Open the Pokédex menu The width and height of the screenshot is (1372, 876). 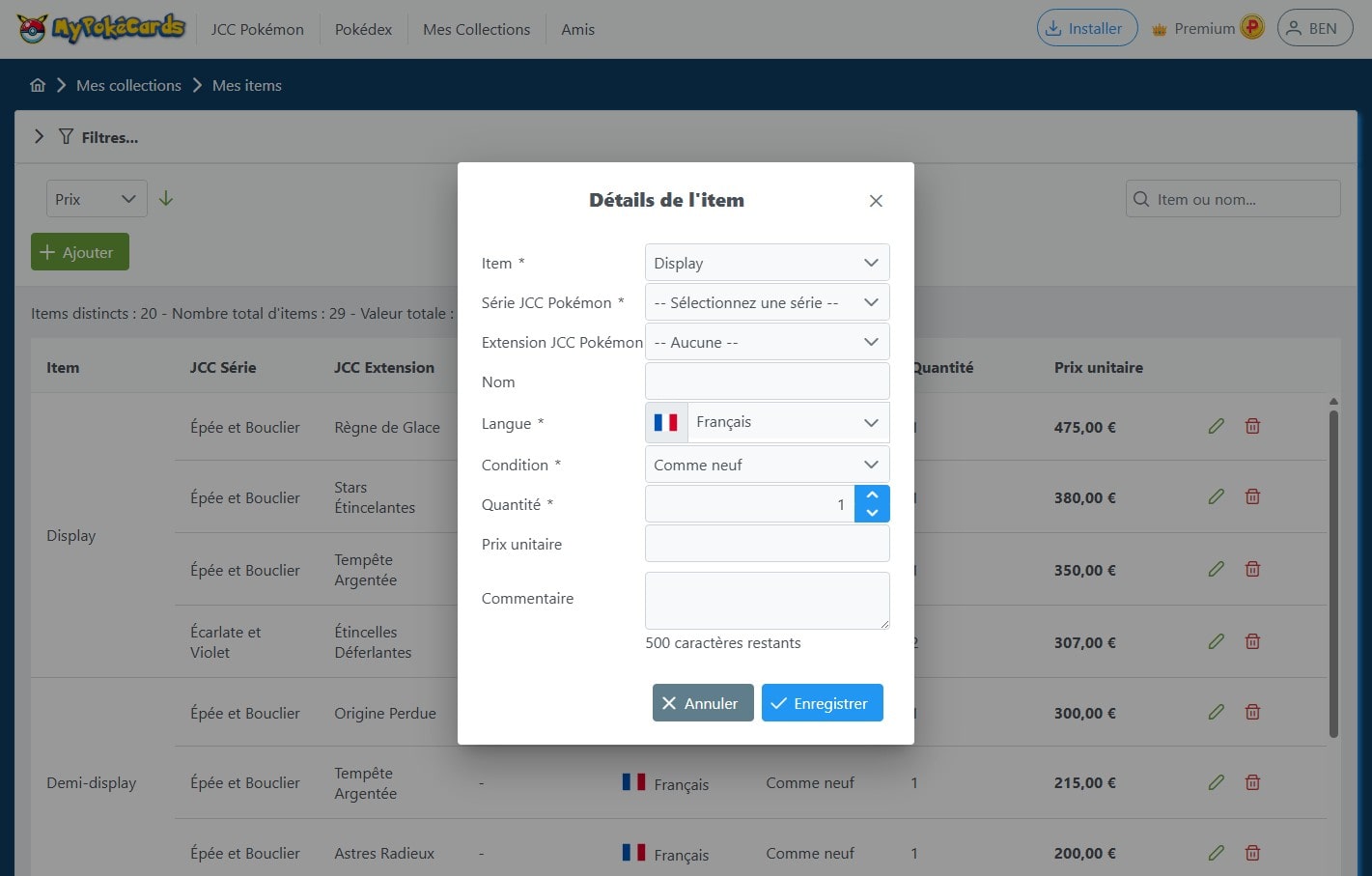click(363, 29)
